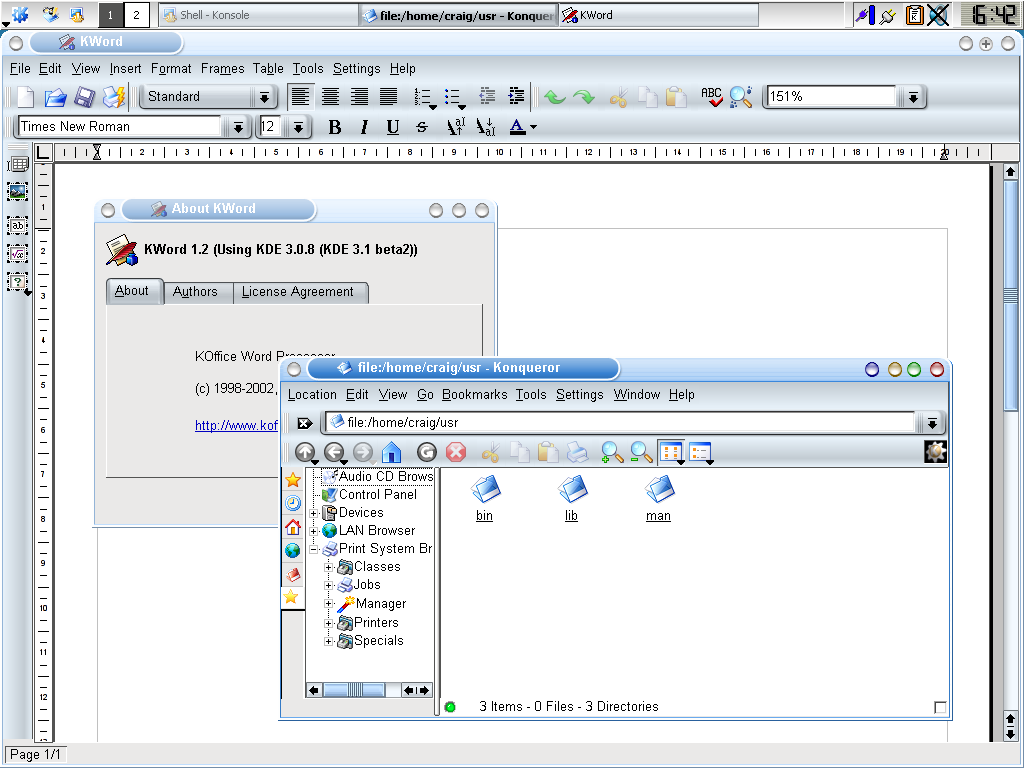Run spell check (ABC) in KWord
1024x768 pixels.
(x=711, y=97)
